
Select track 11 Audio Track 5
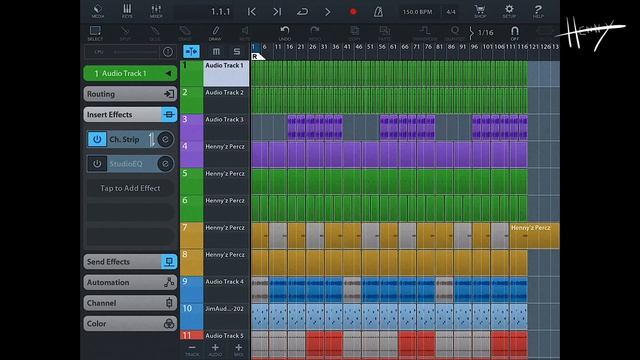[x=226, y=336]
